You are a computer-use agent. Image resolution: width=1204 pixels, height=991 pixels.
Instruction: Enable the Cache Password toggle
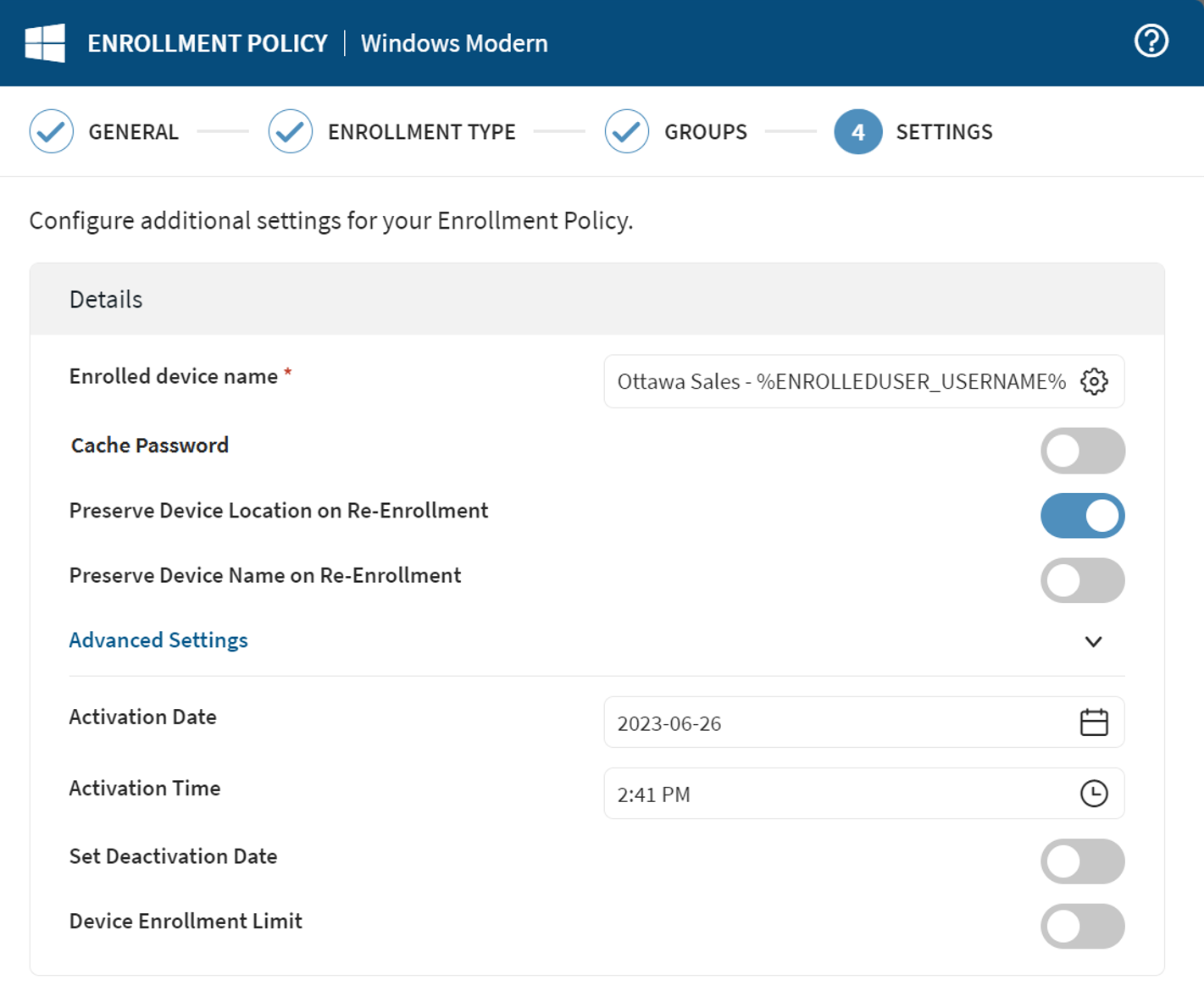point(1083,451)
